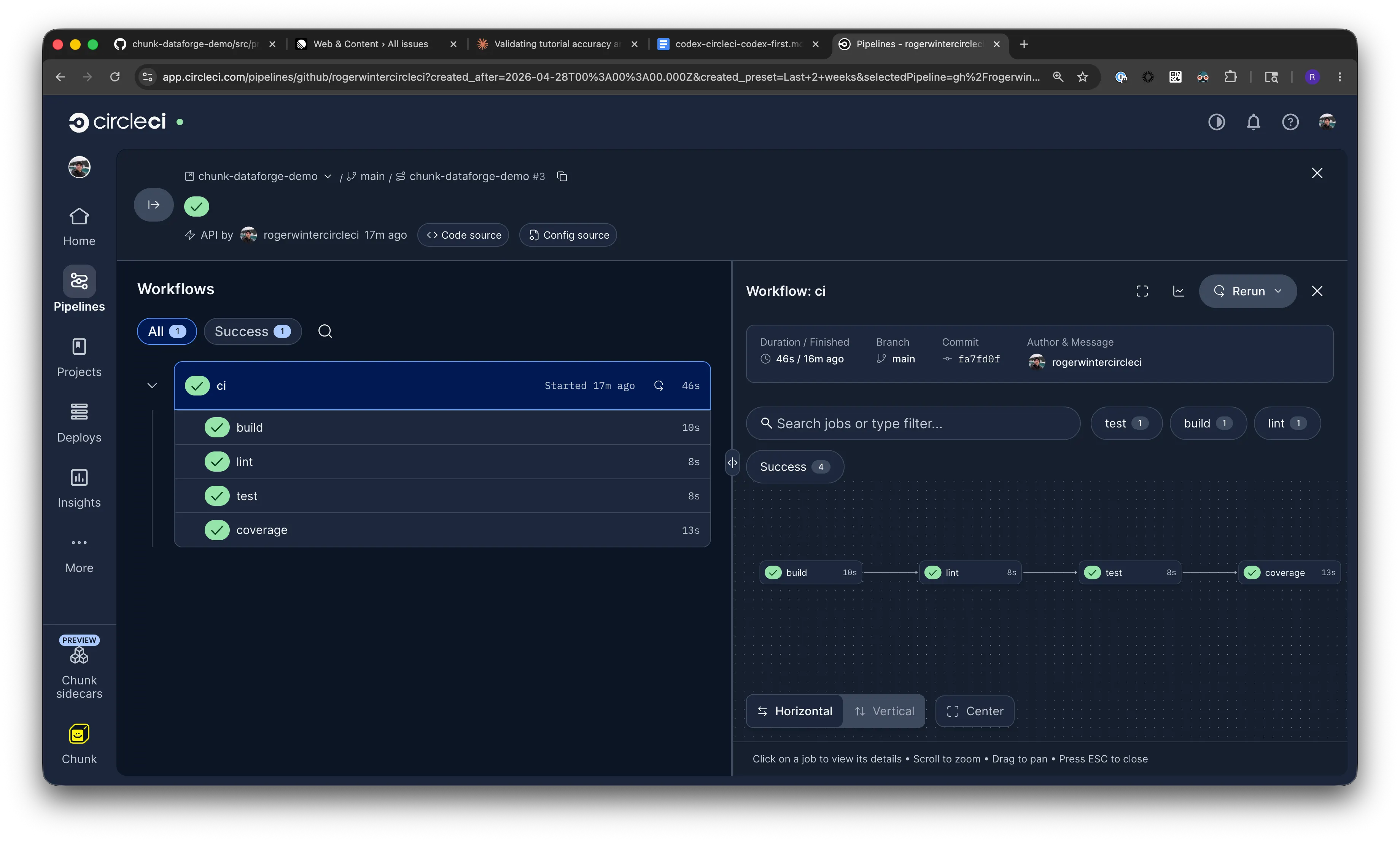Select coverage node in workflow graph
The width and height of the screenshot is (1400, 842).
1289,572
